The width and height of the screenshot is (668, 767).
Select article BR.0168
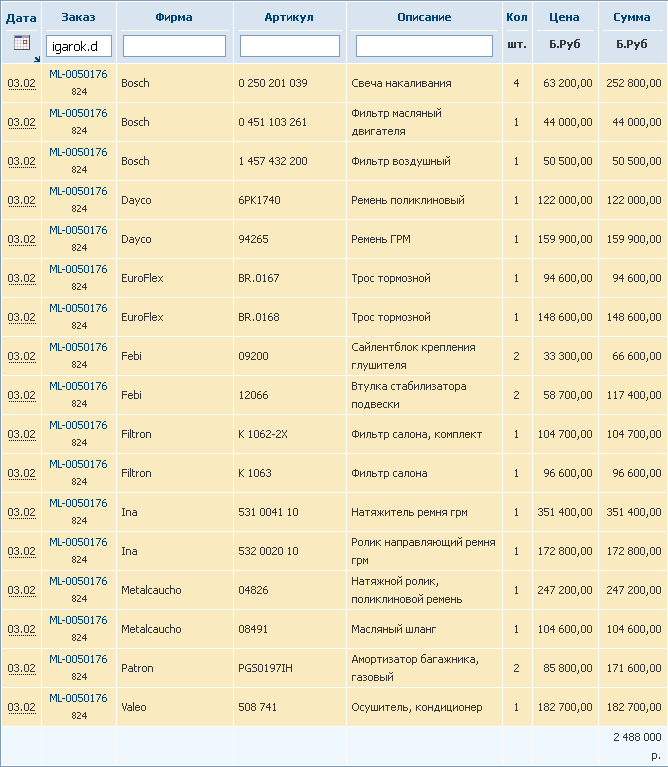(x=259, y=317)
